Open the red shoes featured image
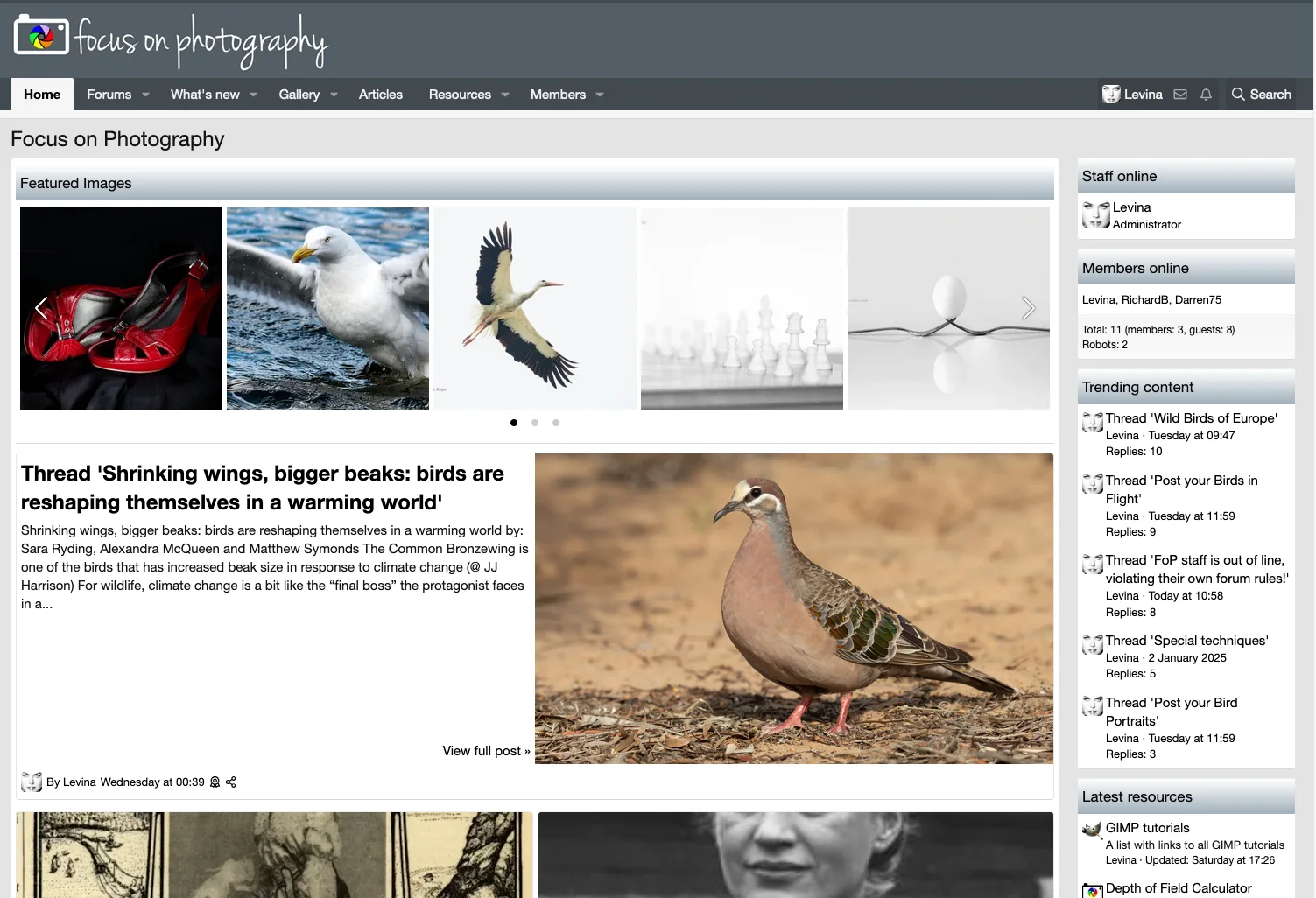 coord(121,308)
